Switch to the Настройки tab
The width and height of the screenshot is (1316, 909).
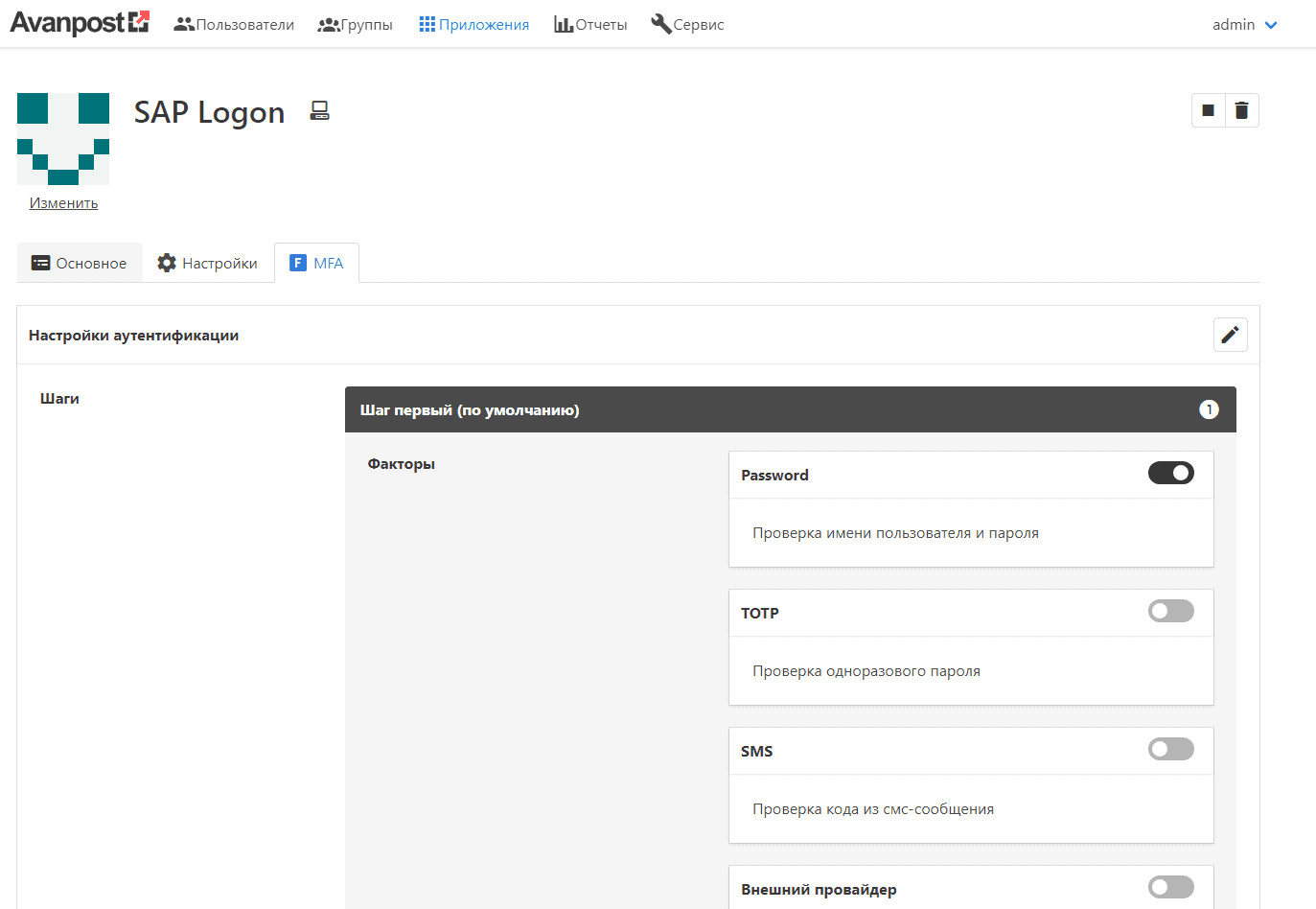208,263
